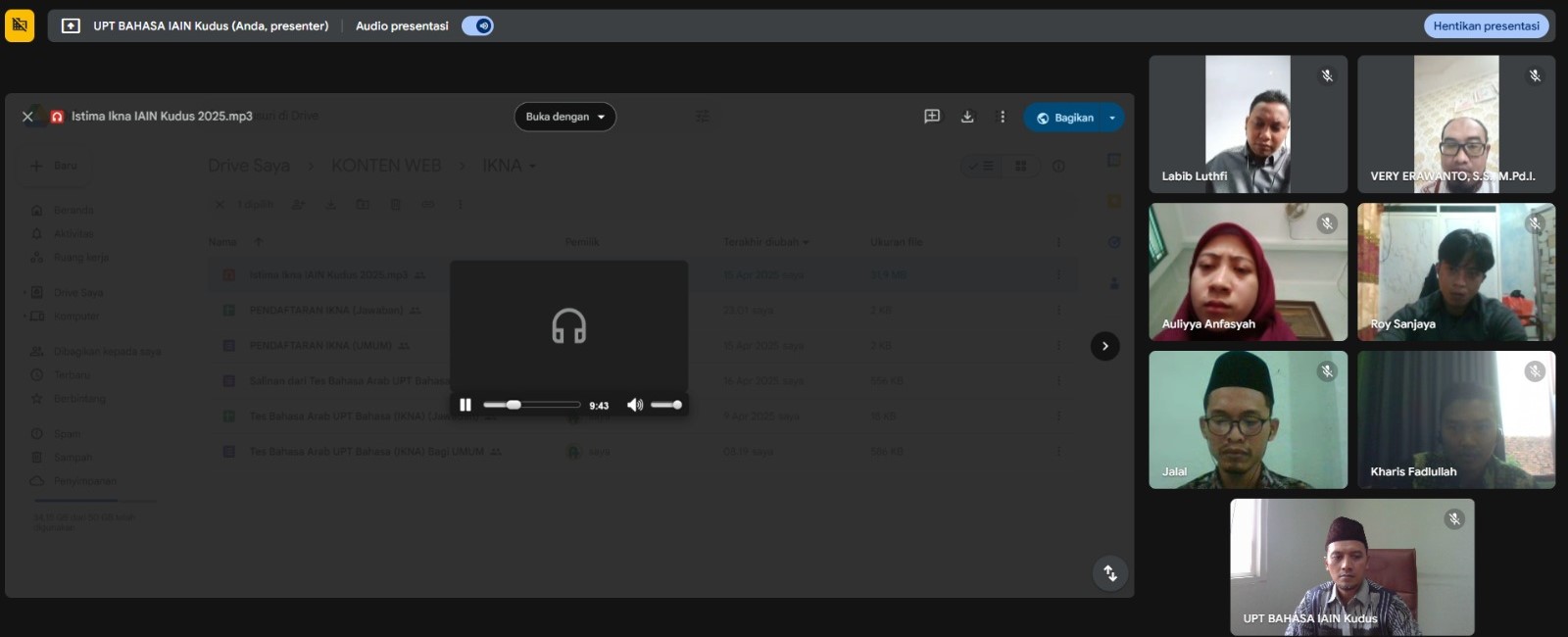Image resolution: width=1568 pixels, height=637 pixels.
Task: Click the download icon in Drive selection toolbar
Action: (331, 205)
